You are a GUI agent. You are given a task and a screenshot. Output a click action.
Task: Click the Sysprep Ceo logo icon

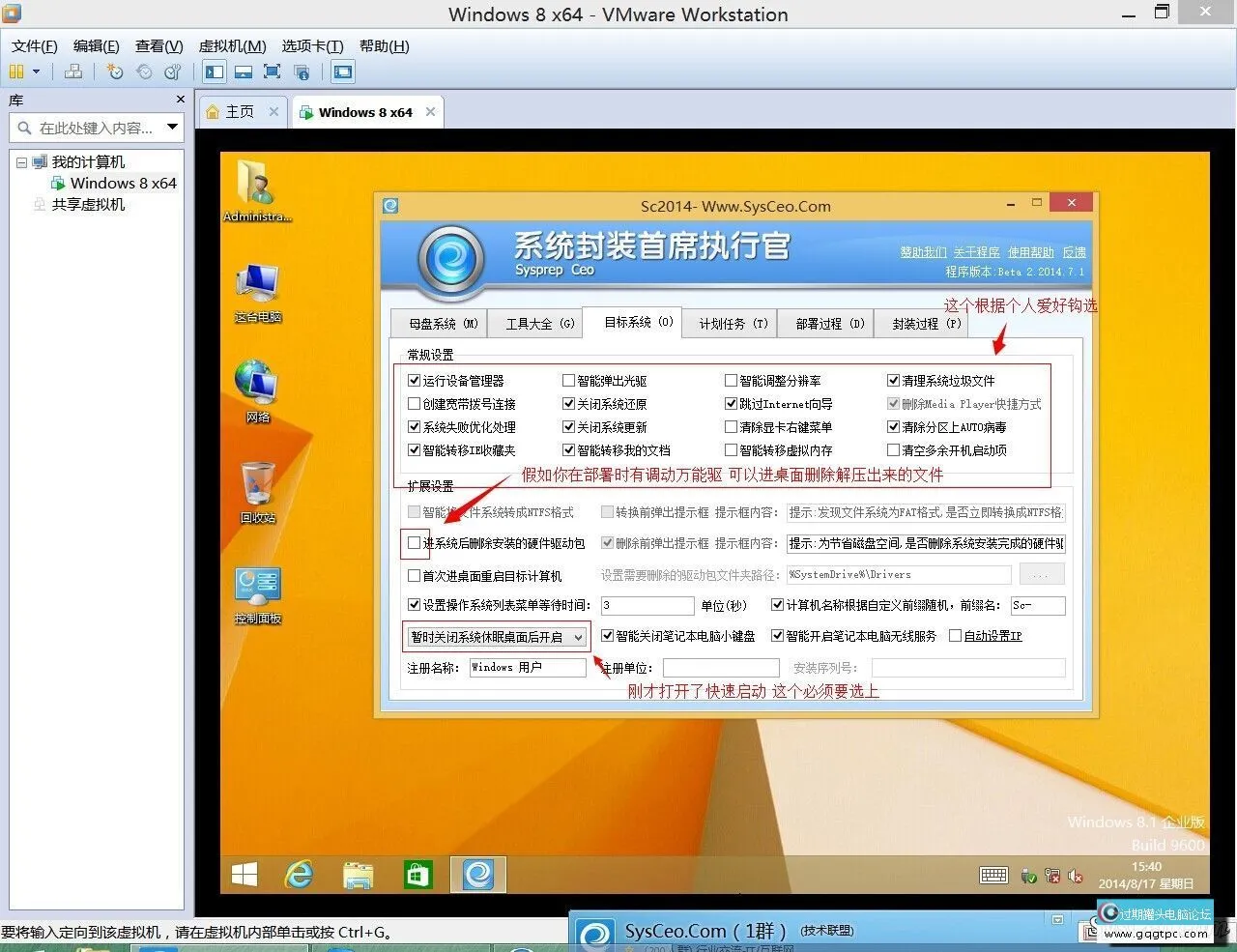(x=450, y=261)
